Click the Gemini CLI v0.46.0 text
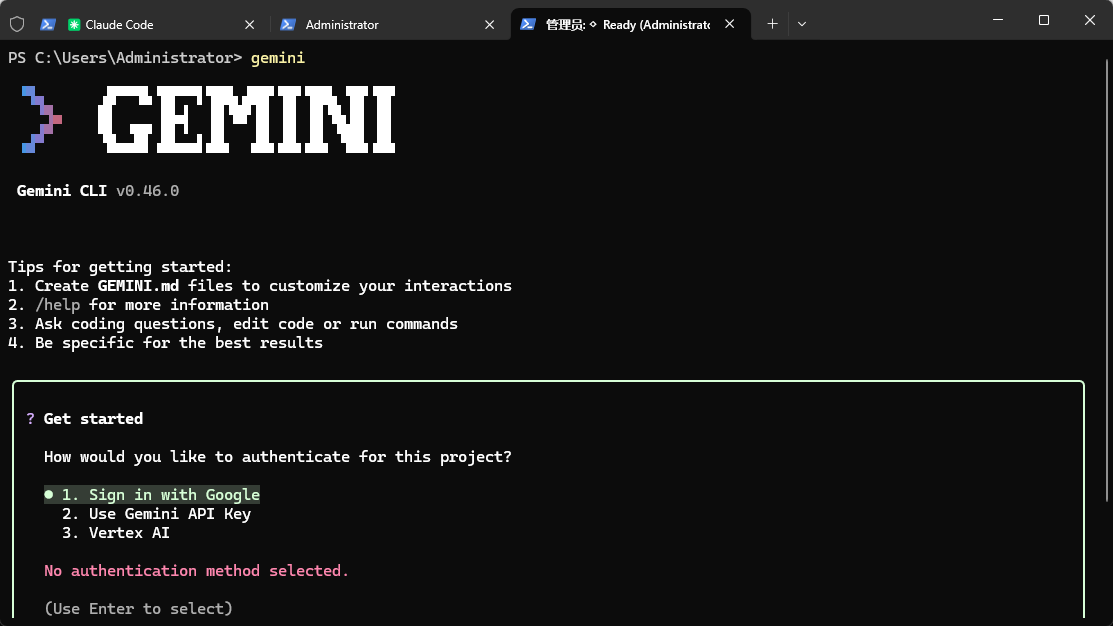1113x626 pixels. click(98, 191)
